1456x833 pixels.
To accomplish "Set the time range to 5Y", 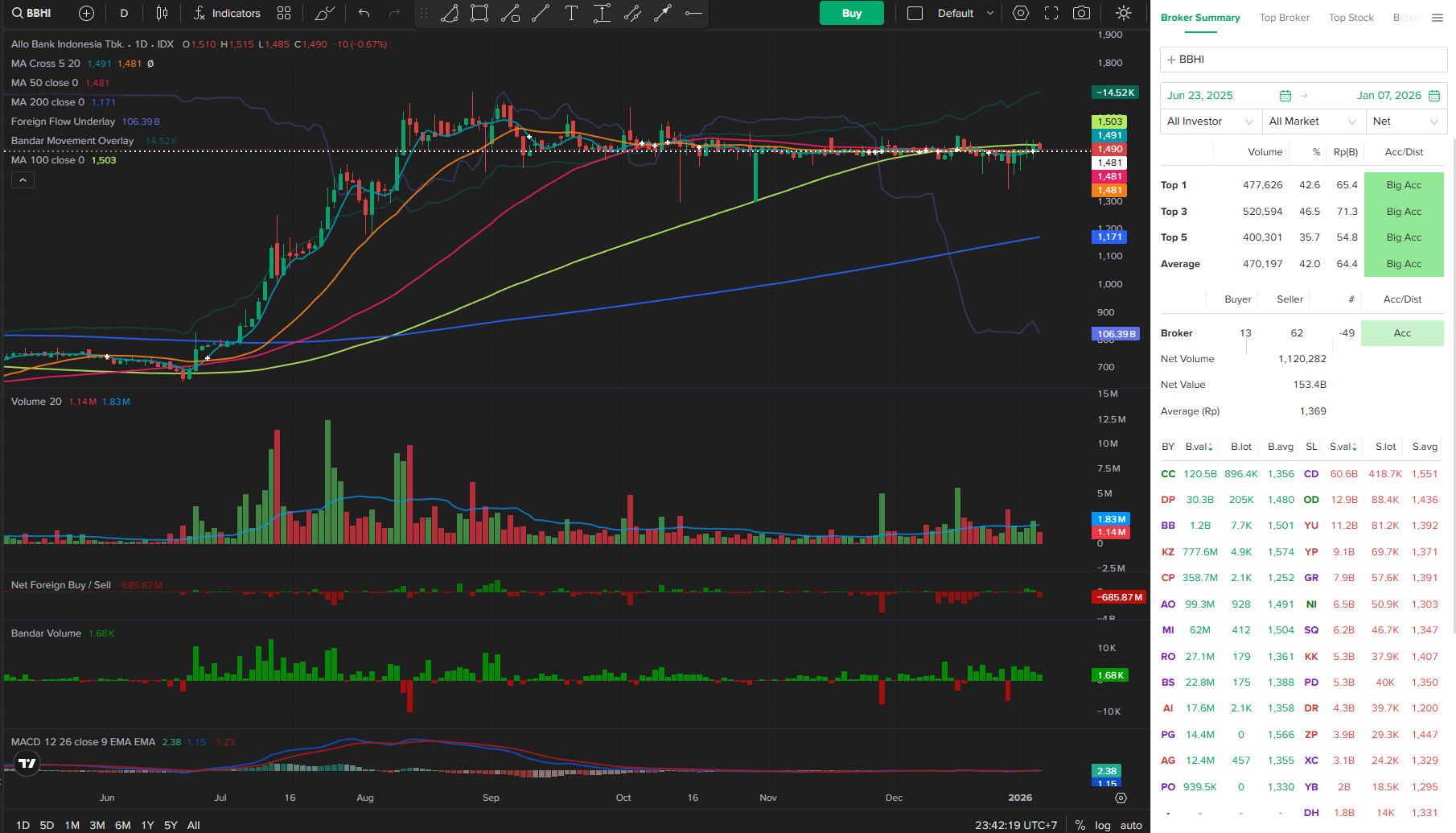I will point(171,825).
